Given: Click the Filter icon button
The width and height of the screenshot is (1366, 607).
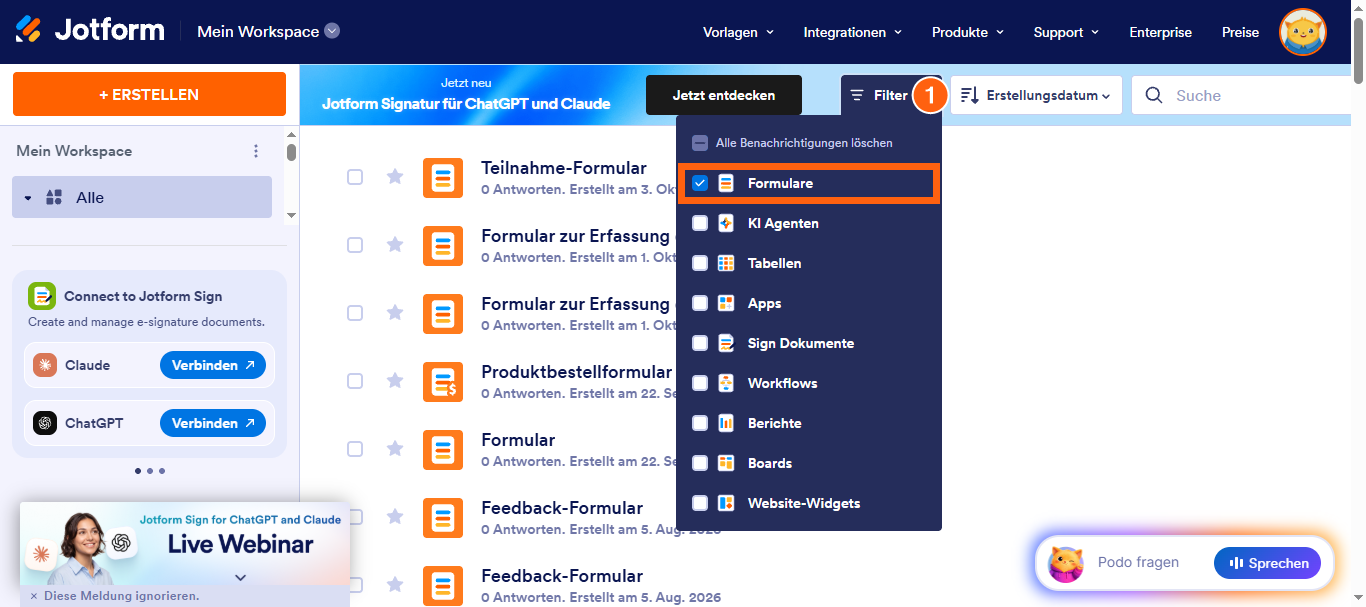Looking at the screenshot, I should [x=857, y=96].
